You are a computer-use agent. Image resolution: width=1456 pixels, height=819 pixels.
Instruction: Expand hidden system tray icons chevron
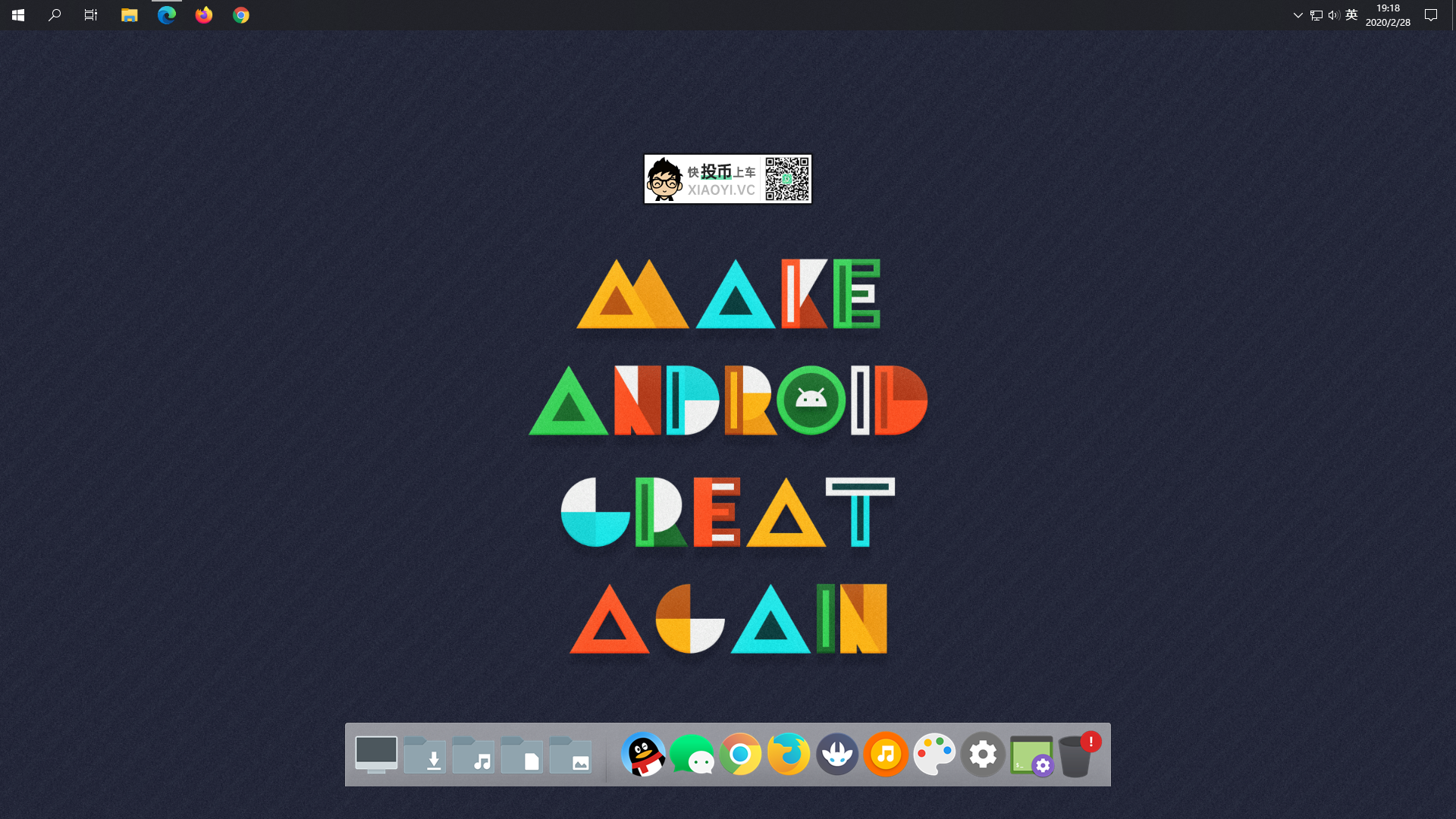click(1298, 15)
